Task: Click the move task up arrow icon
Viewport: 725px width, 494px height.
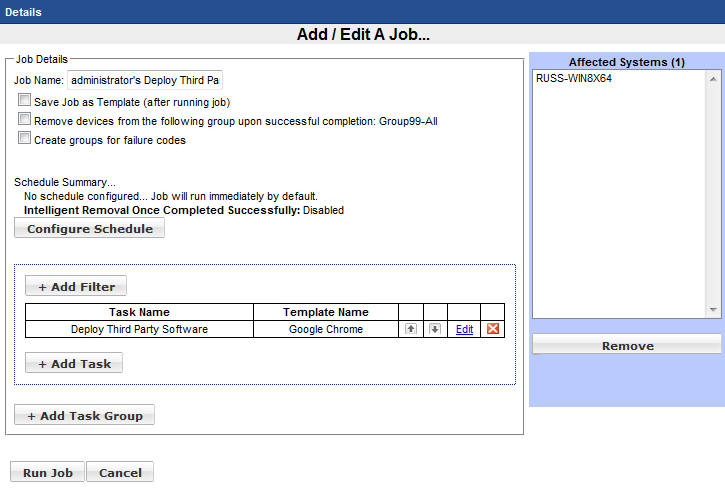Action: tap(411, 329)
